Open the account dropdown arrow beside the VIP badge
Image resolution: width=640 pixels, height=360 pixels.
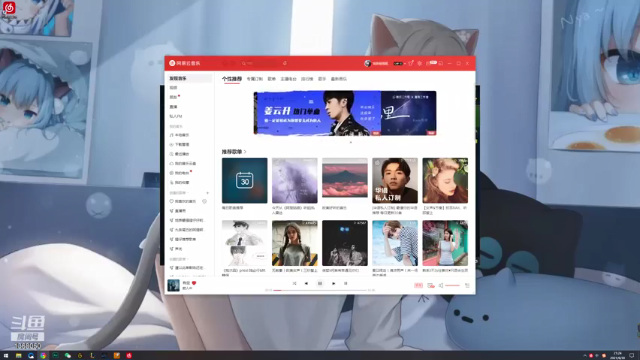pos(404,63)
